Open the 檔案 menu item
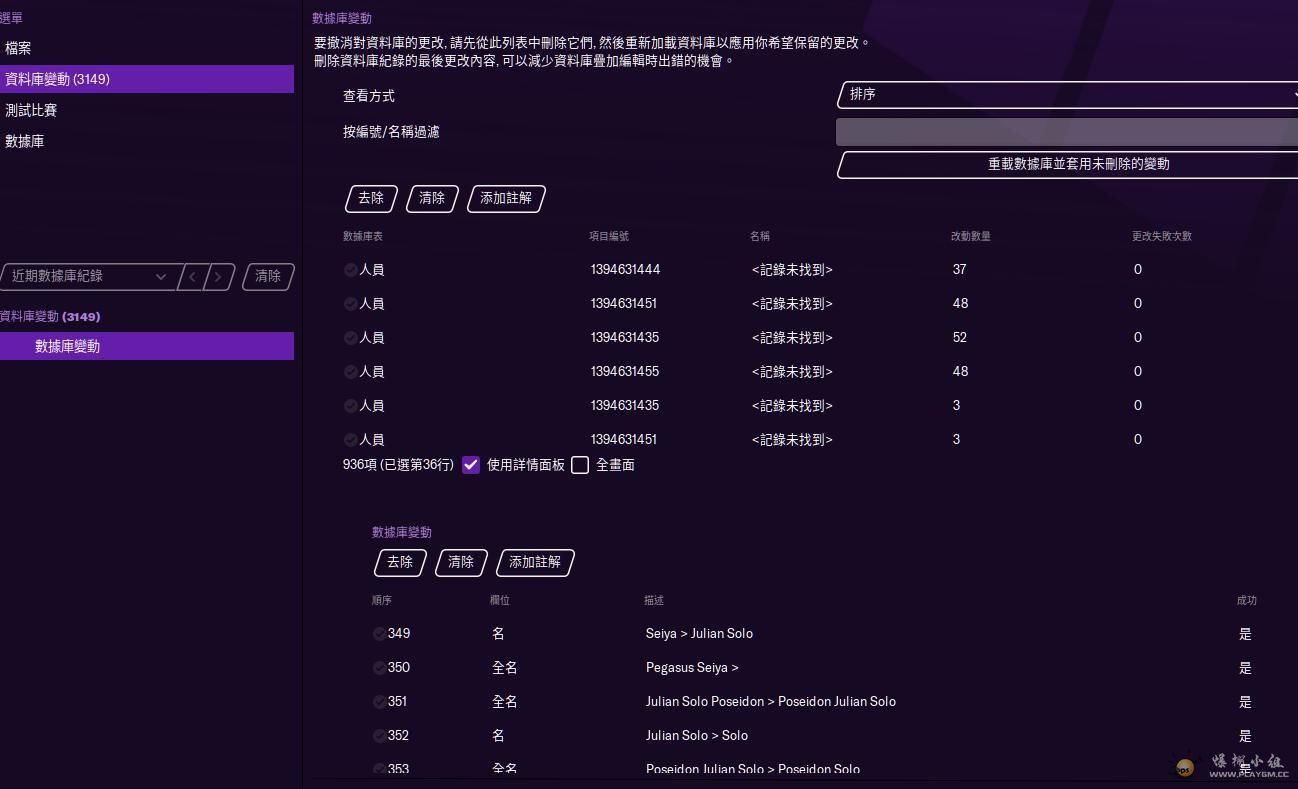Screen dimensions: 1298x789 pos(18,48)
